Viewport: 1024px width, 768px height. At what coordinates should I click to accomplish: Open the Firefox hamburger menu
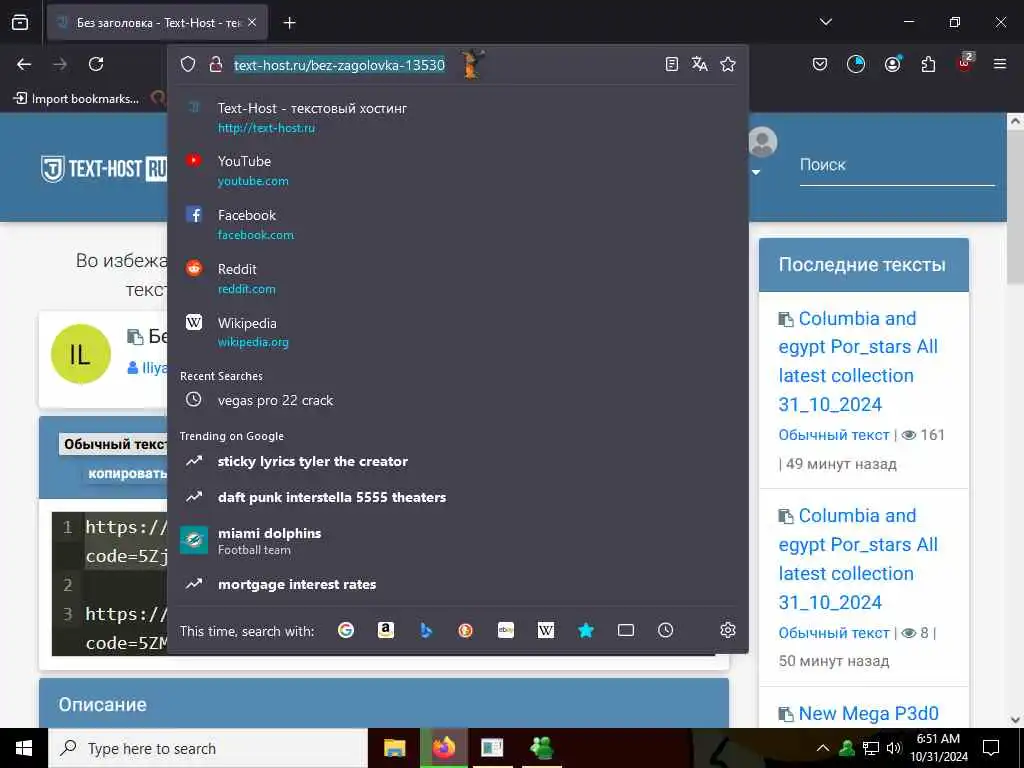pos(1000,64)
